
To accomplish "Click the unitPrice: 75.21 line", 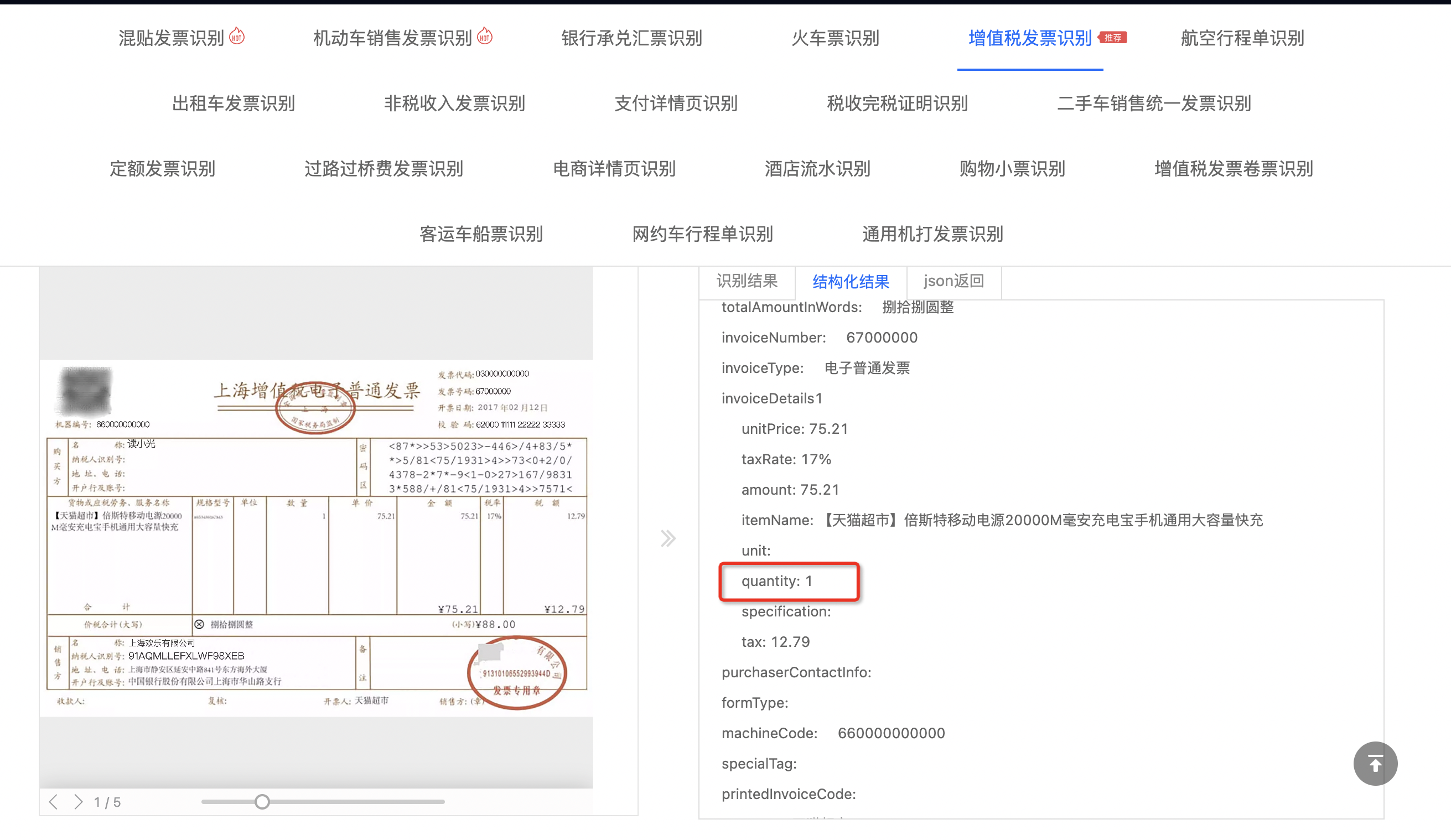I will pos(795,429).
